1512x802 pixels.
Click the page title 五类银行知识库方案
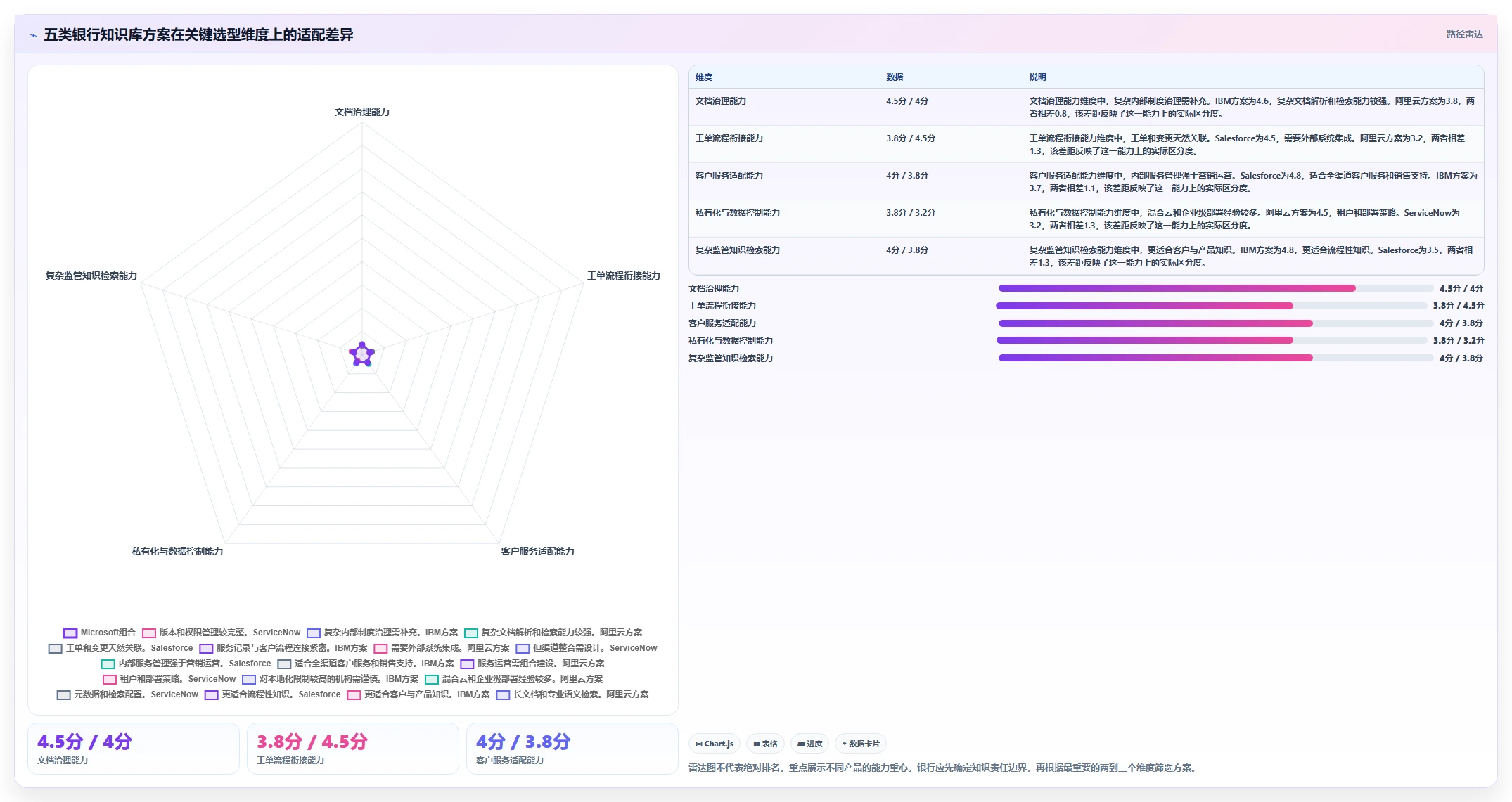[x=198, y=34]
